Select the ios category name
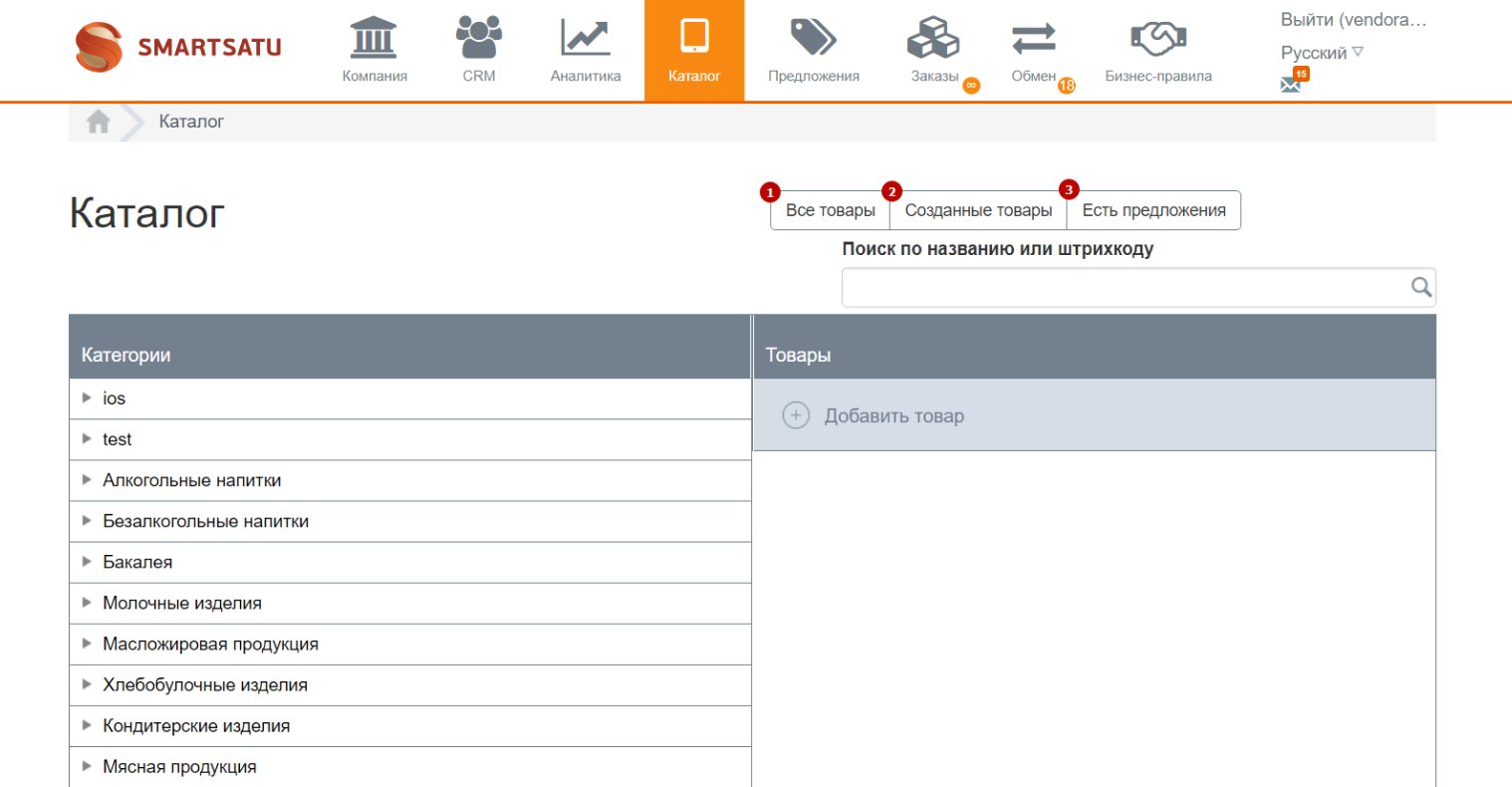The width and height of the screenshot is (1512, 787). (x=114, y=398)
